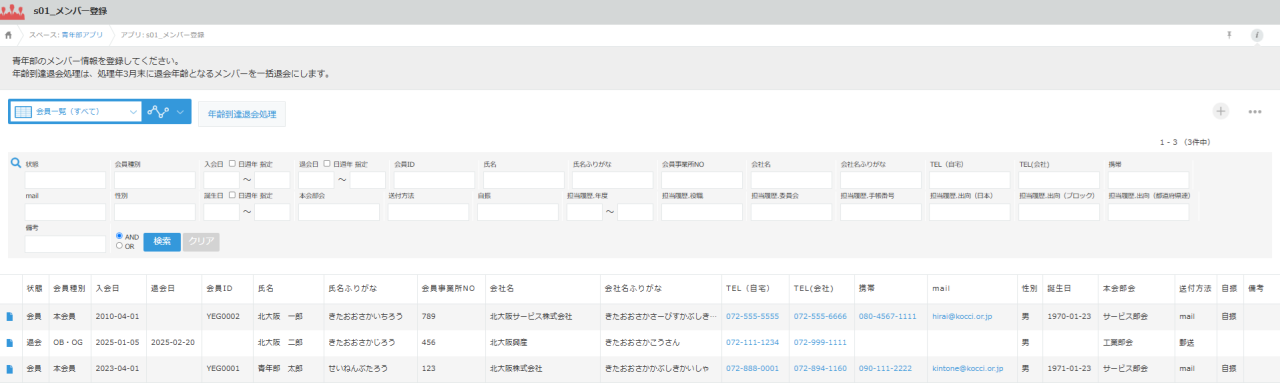Viewport: 1280px width, 385px height.
Task: Click the 本会部会 filter input field
Action: tap(339, 212)
